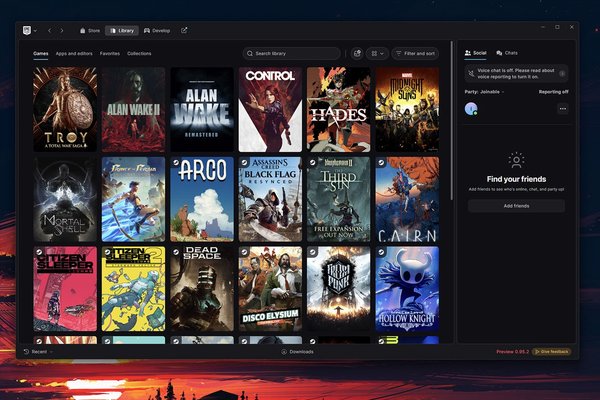600x400 pixels.
Task: Open the grid view layout dropdown
Action: 377,54
